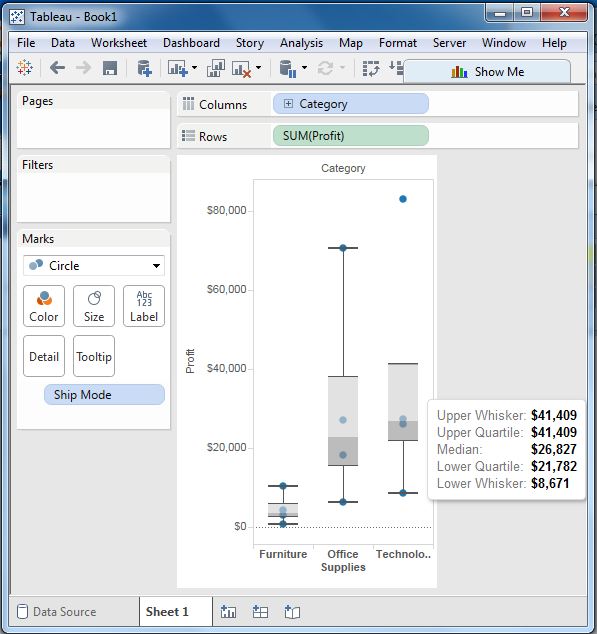
Task: Click the Show Me button
Action: [487, 72]
